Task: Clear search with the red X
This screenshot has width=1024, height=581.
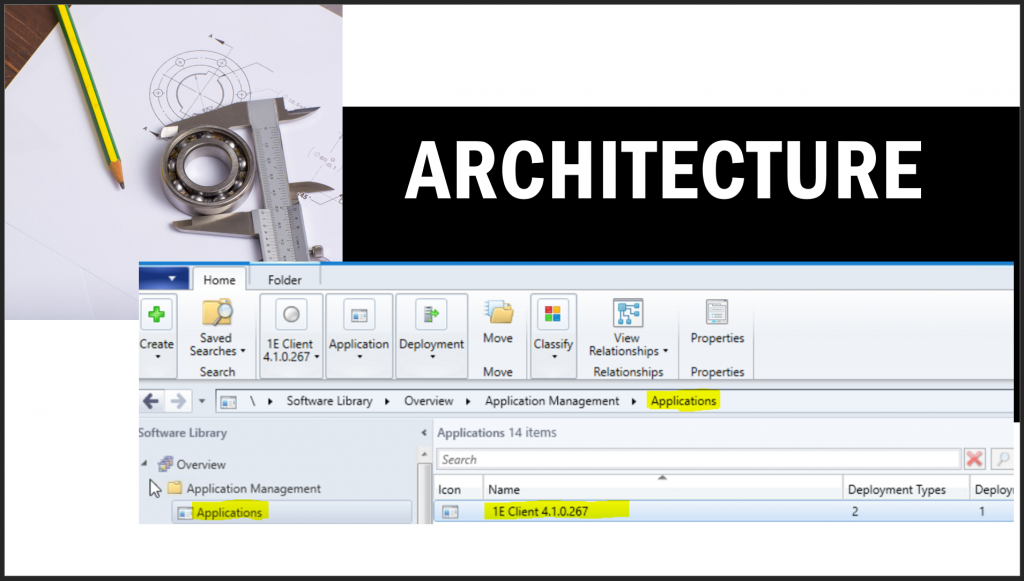Action: pos(974,459)
